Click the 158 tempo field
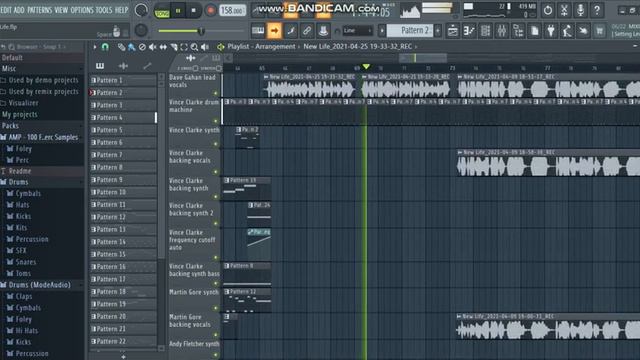This screenshot has height=360, width=640. coord(232,11)
